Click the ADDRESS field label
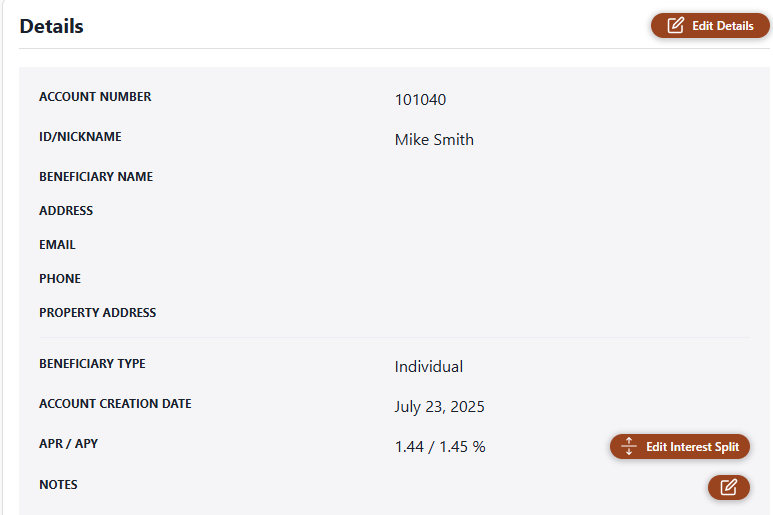 click(66, 210)
